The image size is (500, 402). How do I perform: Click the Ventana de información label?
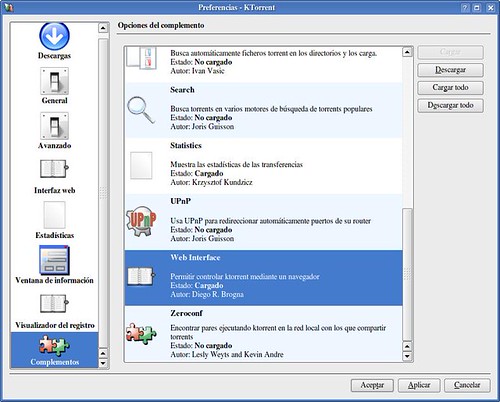pyautogui.click(x=54, y=280)
